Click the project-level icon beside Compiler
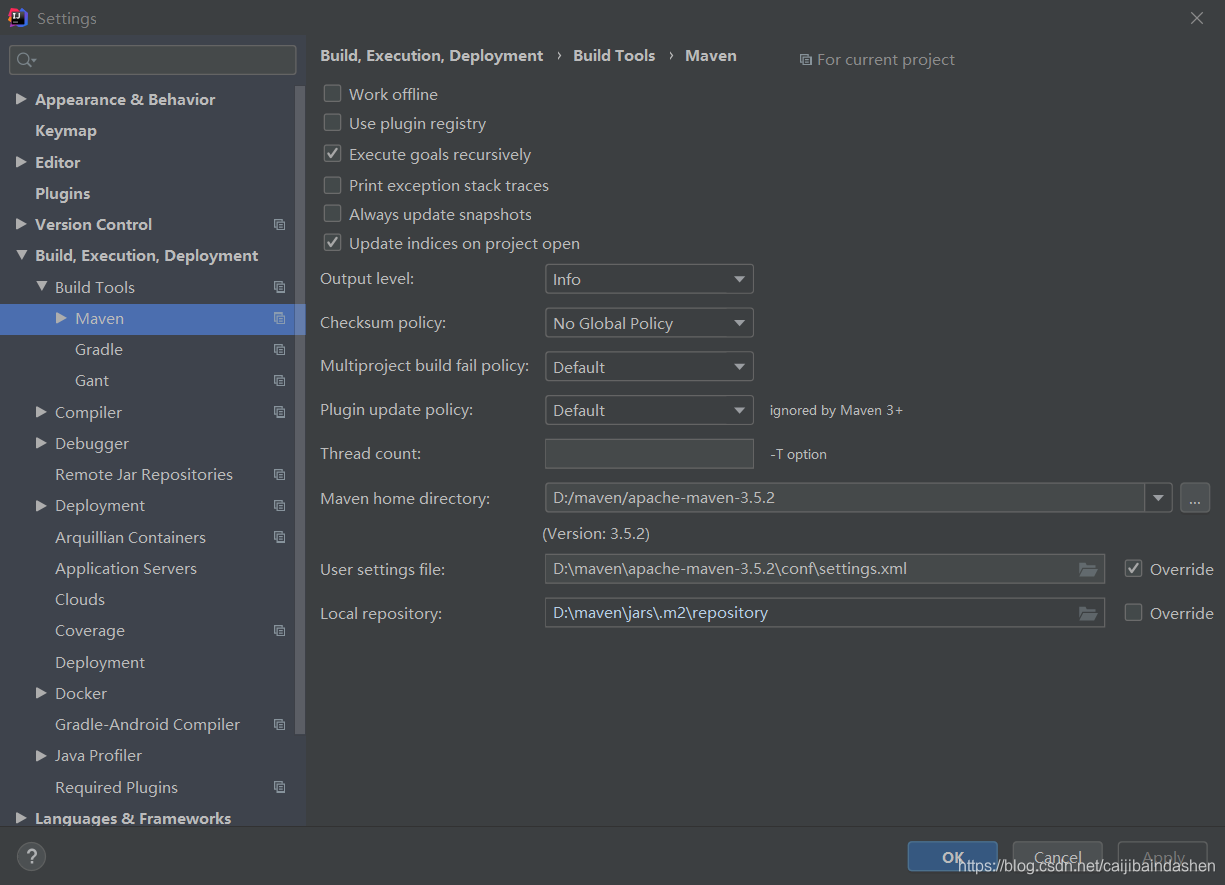 (x=280, y=412)
